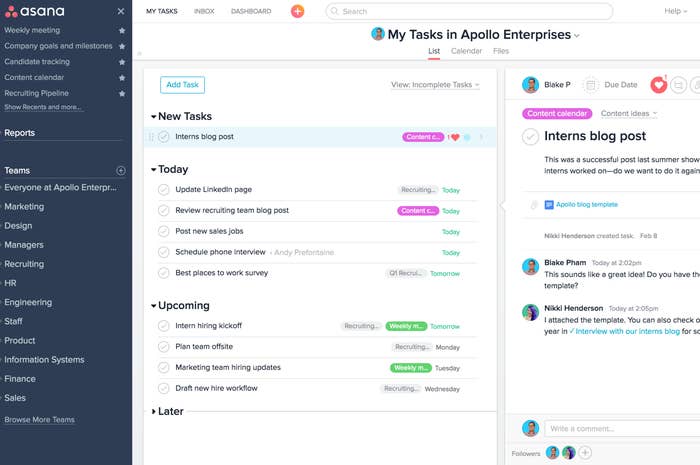
Task: Click the star beside Content calendar
Action: tap(122, 78)
